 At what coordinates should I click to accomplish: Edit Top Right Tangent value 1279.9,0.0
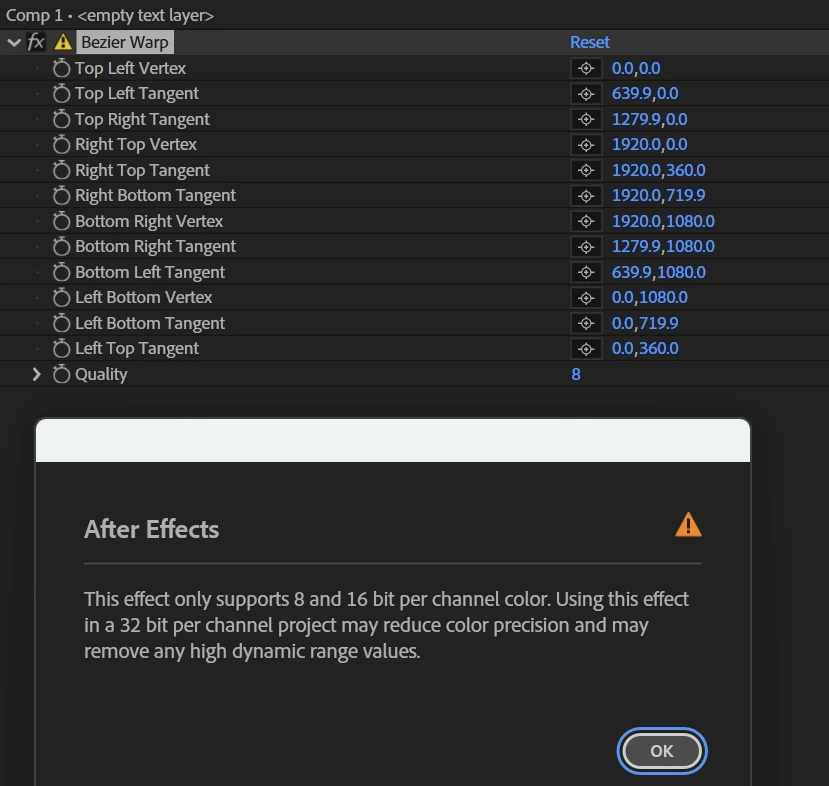[649, 119]
